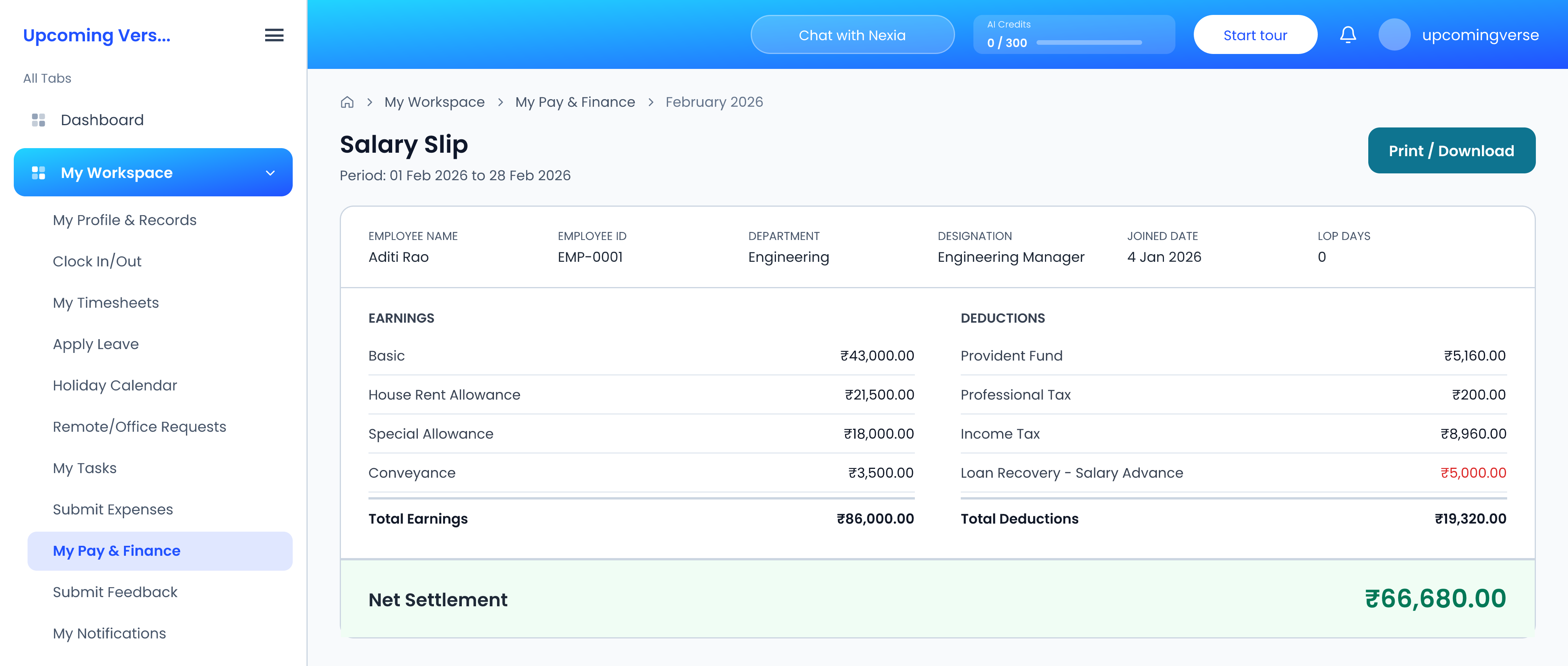Open the upcomingverse account name
Screen dimensions: 1568x666
(1480, 35)
